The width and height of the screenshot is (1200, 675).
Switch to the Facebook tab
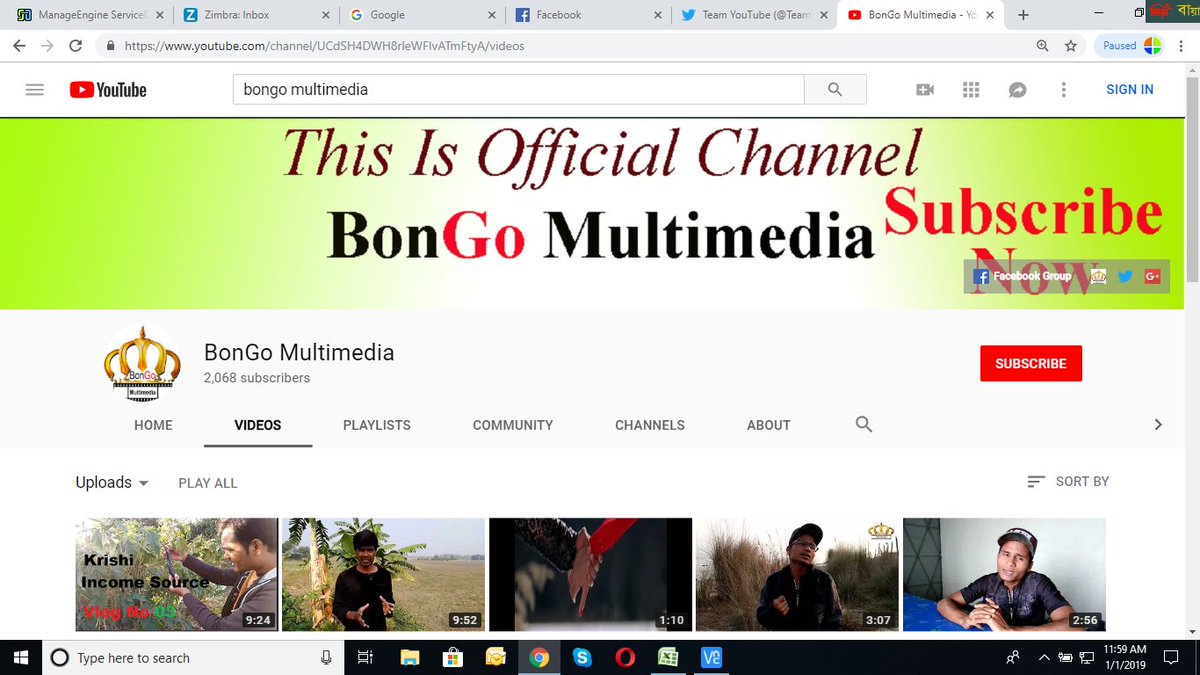tap(586, 15)
